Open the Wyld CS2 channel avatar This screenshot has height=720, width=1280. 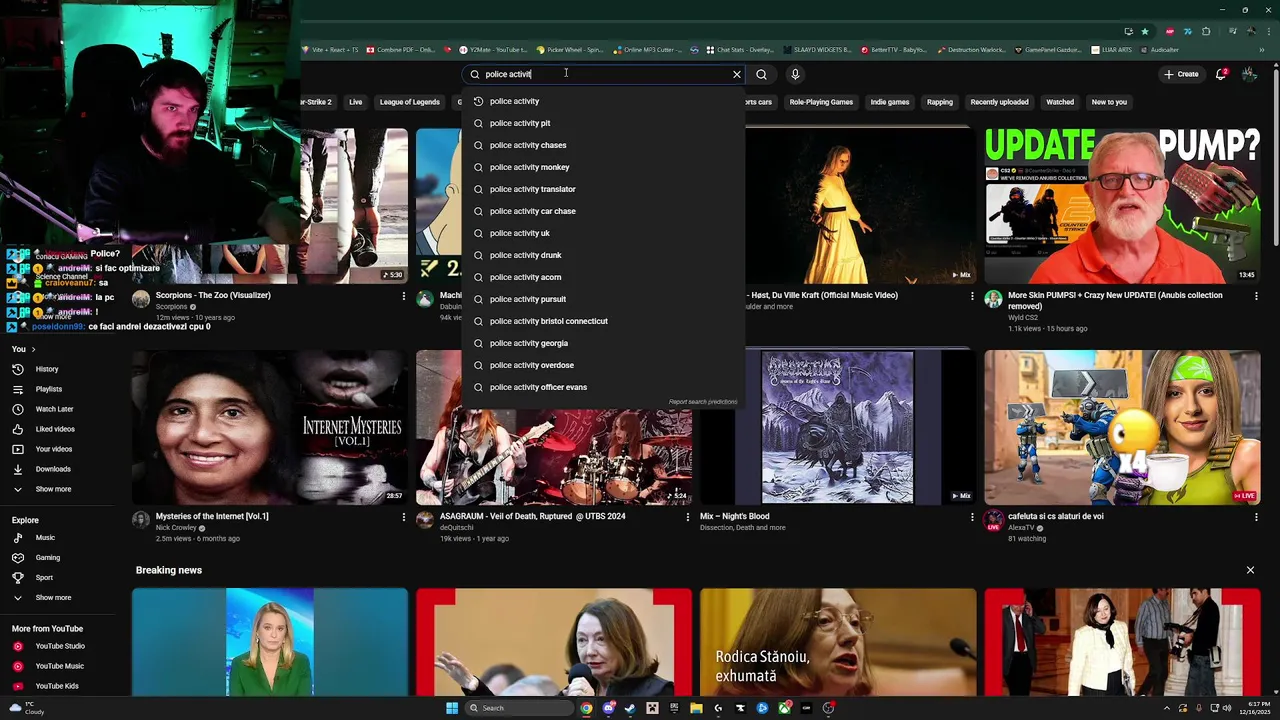tap(993, 299)
